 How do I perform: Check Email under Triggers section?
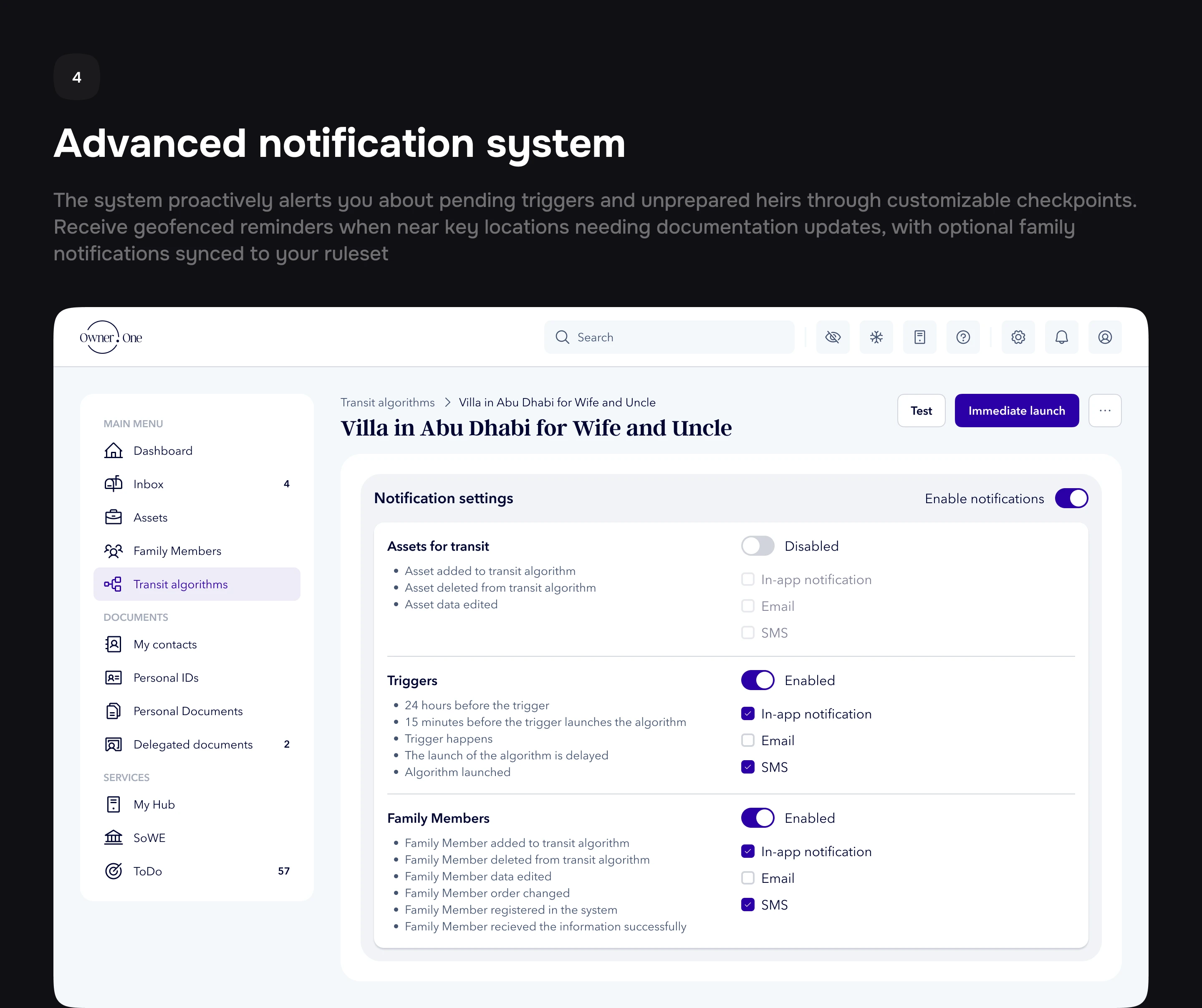[748, 740]
